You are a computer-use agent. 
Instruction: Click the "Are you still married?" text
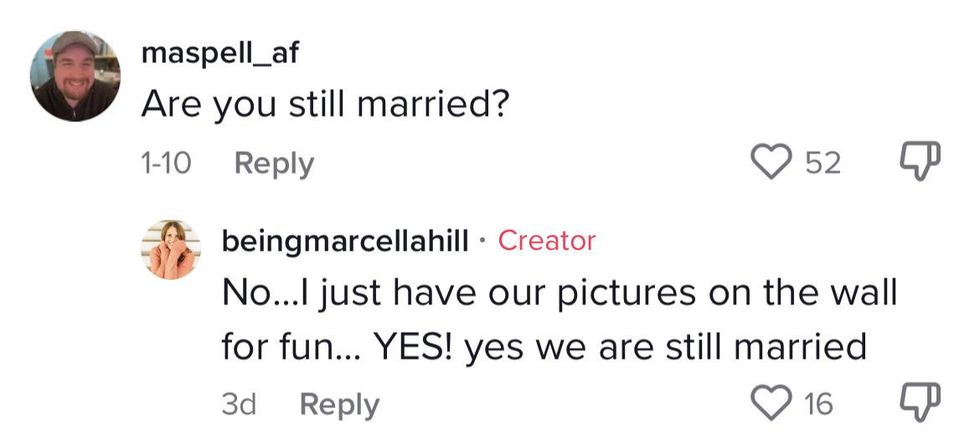click(326, 105)
